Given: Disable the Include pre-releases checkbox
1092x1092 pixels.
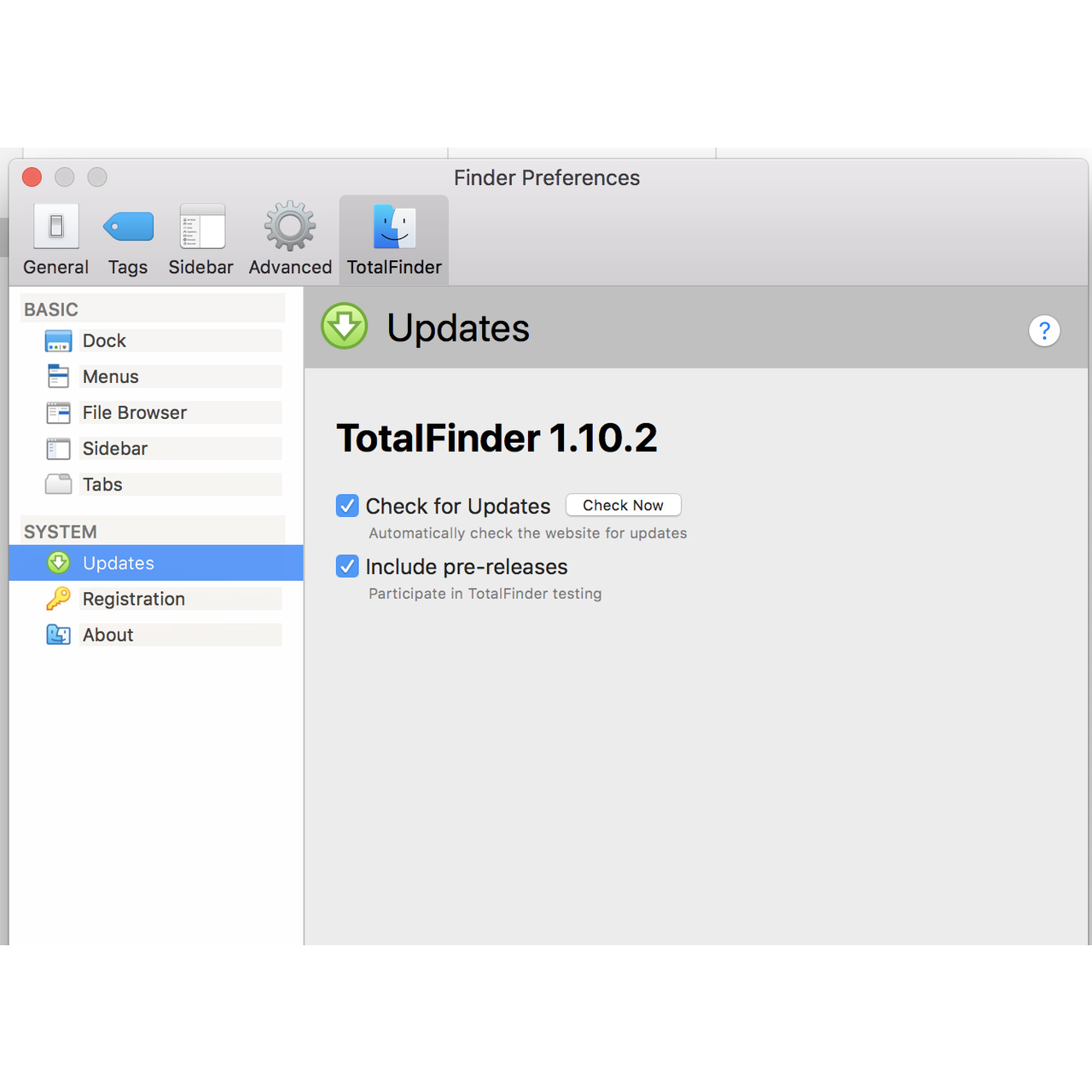Looking at the screenshot, I should 347,566.
